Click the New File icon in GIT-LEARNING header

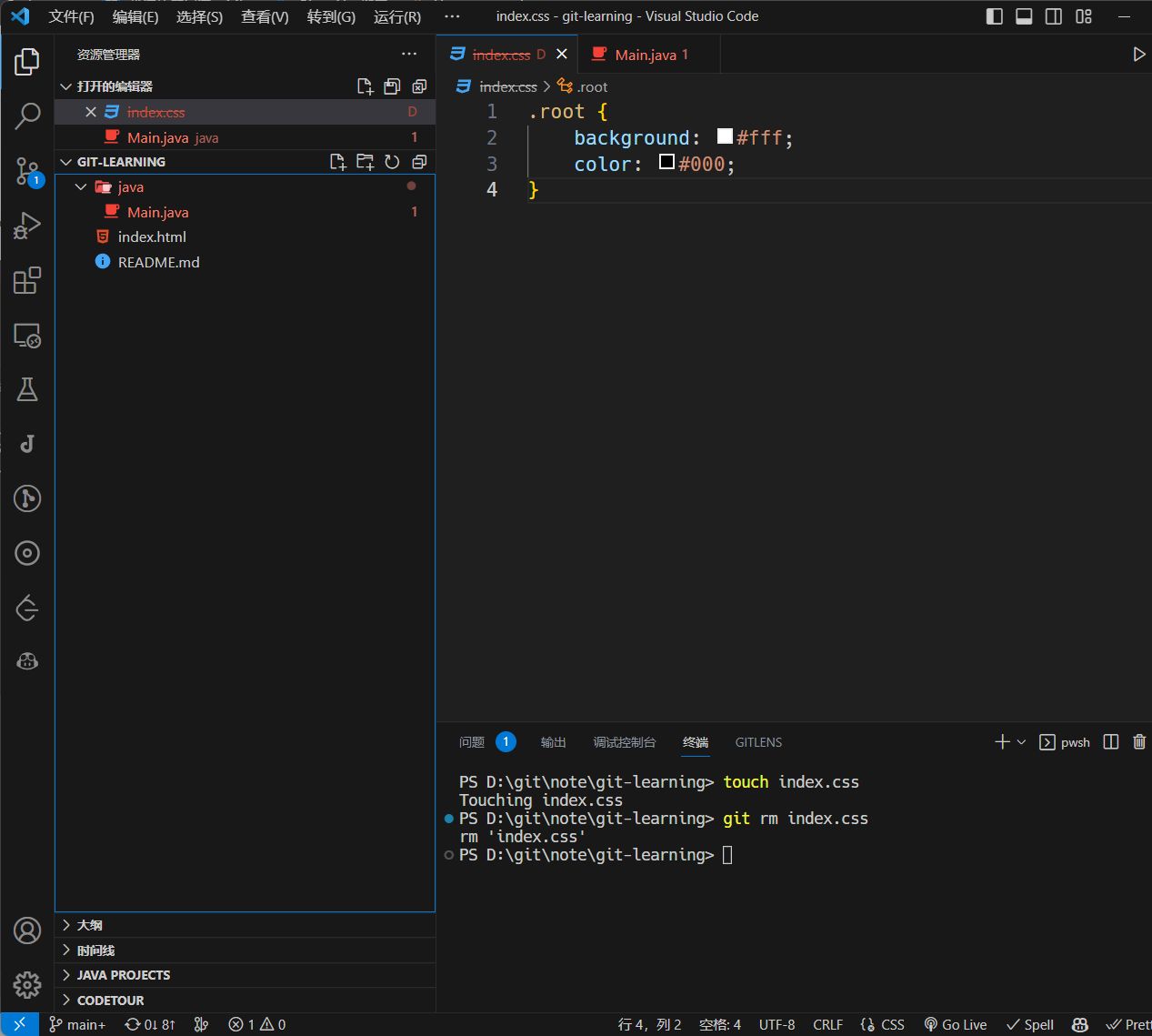coord(337,162)
